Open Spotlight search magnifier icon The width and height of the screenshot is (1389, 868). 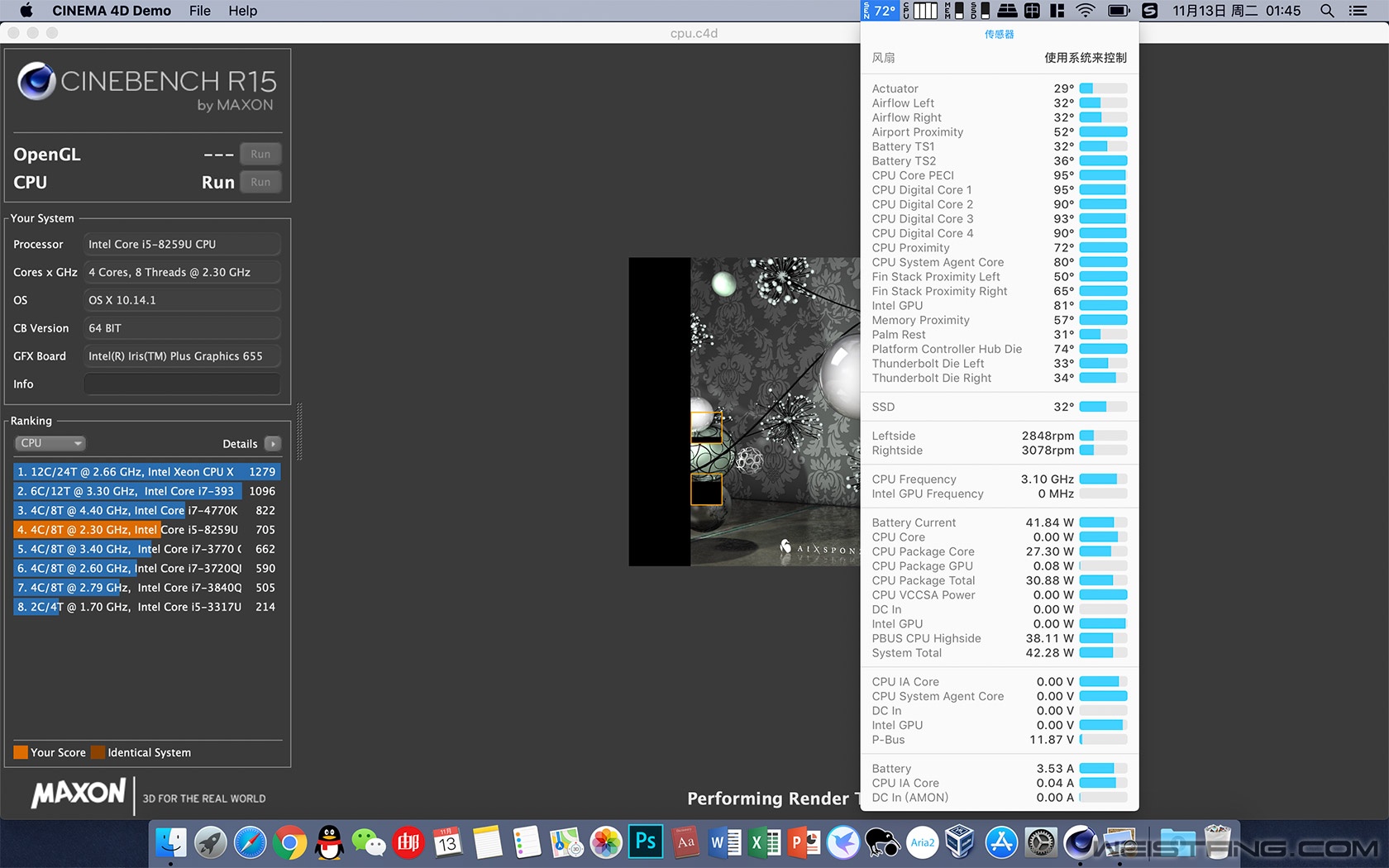pyautogui.click(x=1327, y=11)
